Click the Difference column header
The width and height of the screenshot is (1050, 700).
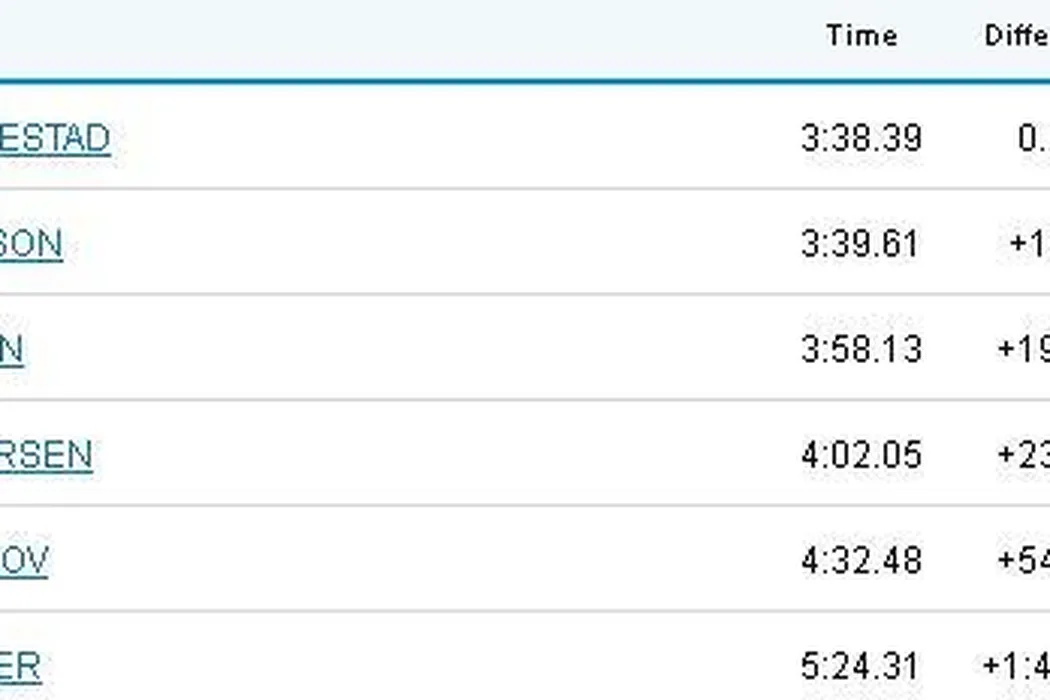point(1016,36)
